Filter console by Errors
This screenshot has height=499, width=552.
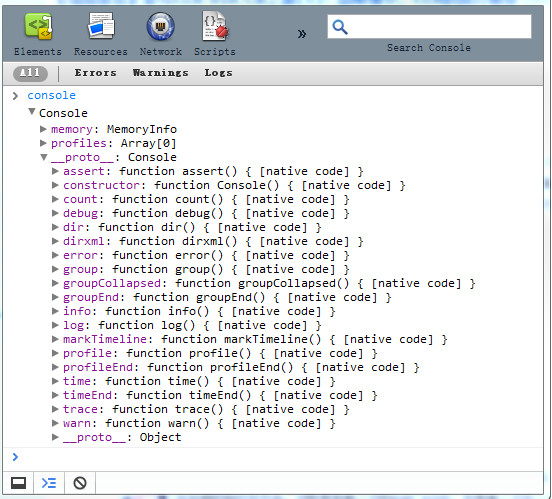click(95, 73)
